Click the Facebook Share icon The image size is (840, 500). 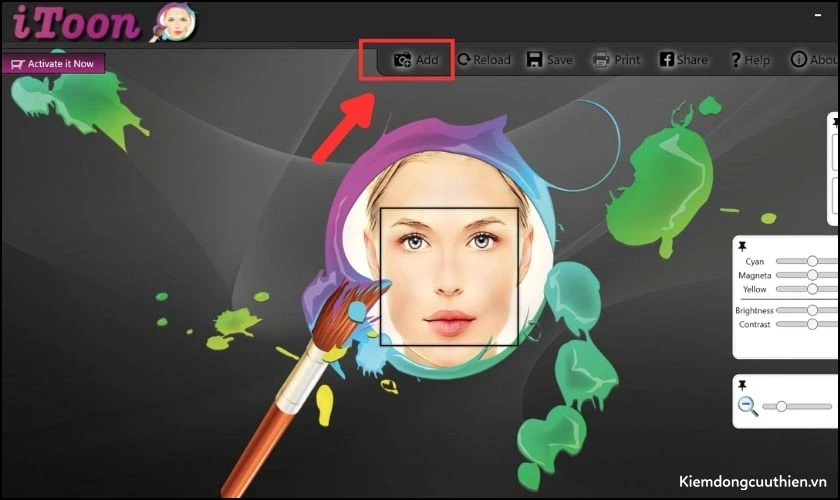click(x=666, y=59)
